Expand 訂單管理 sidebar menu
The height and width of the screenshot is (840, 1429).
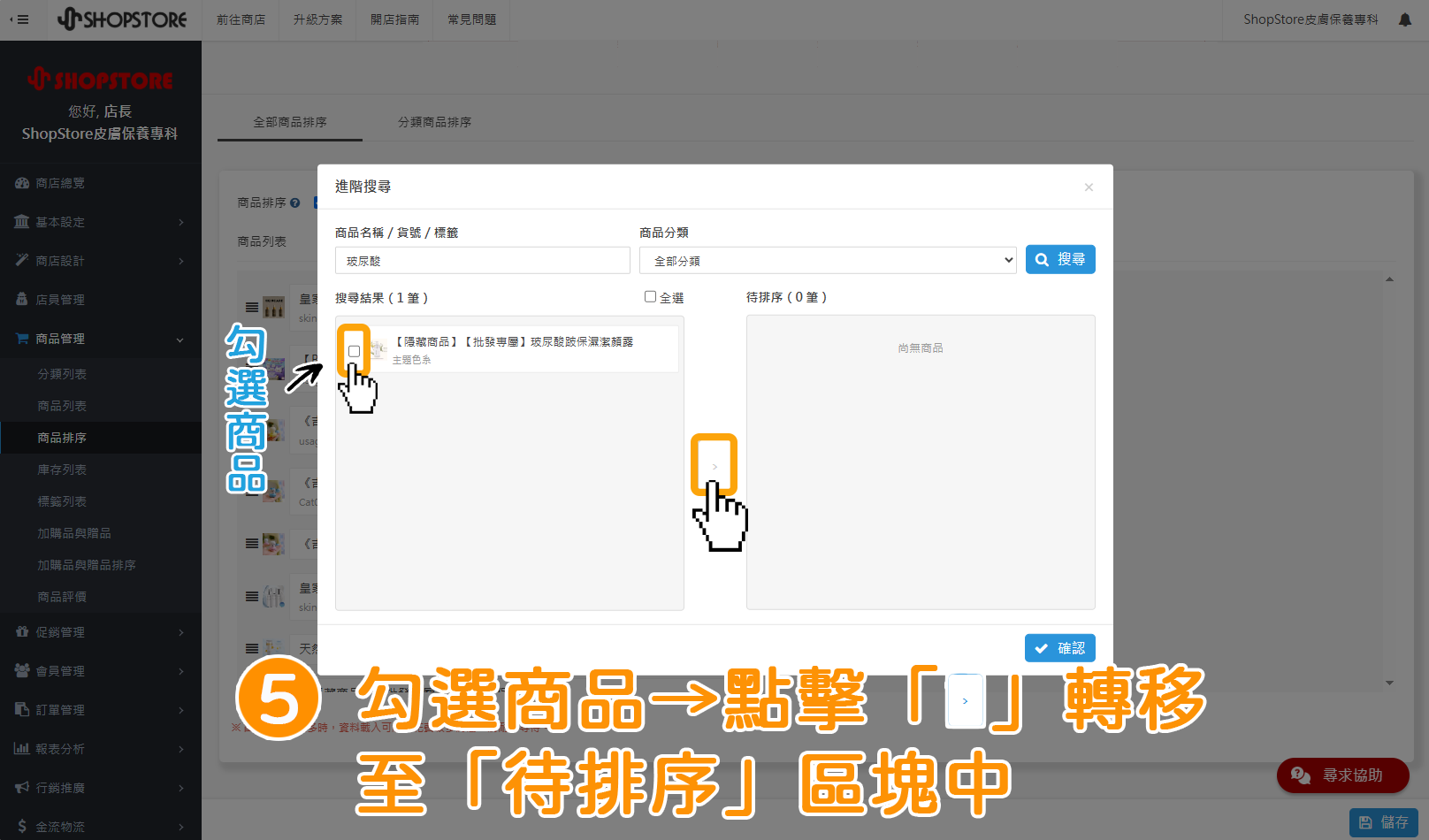click(180, 710)
